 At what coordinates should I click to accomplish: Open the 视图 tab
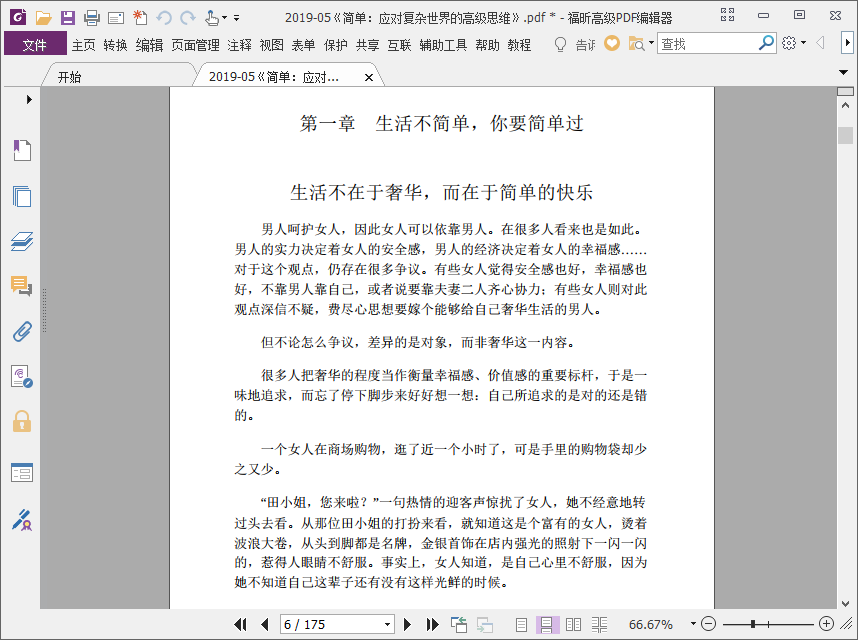point(271,45)
